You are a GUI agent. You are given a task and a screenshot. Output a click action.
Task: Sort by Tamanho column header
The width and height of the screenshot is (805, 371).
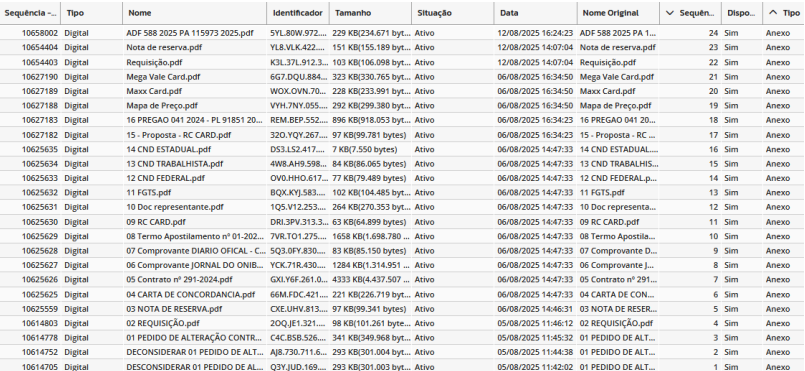click(x=371, y=13)
